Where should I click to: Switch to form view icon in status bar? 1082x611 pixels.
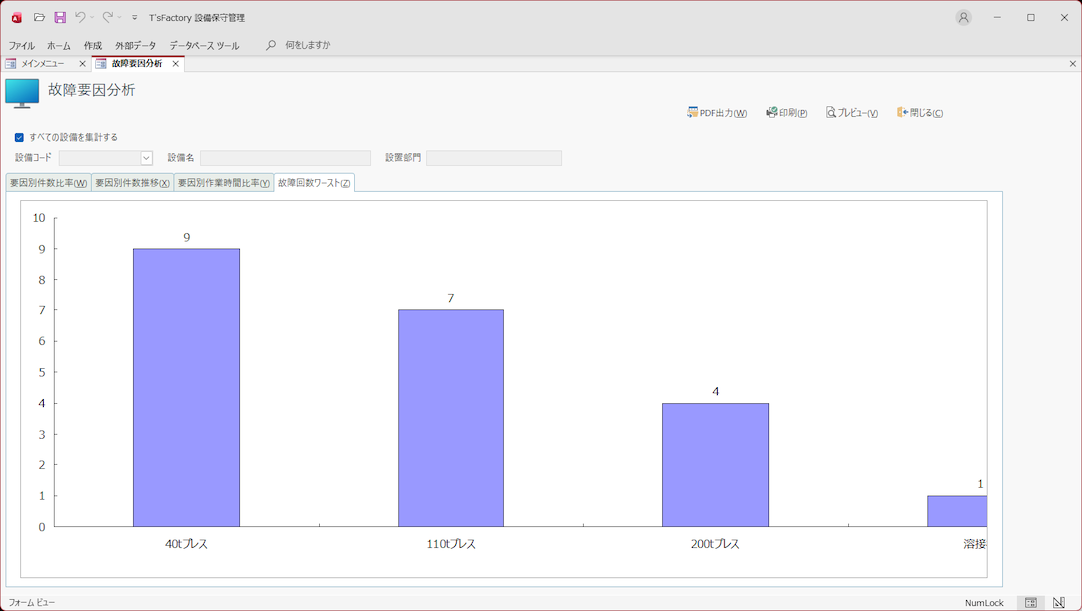1031,603
